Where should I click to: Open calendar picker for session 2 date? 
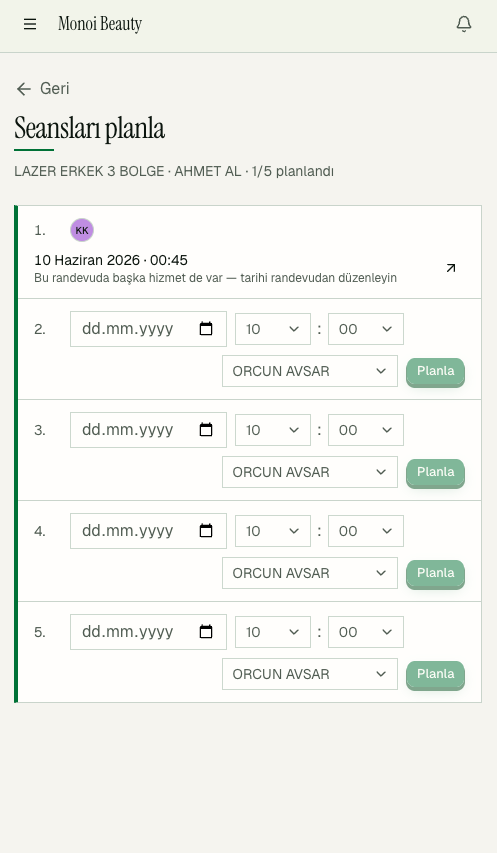click(x=206, y=329)
